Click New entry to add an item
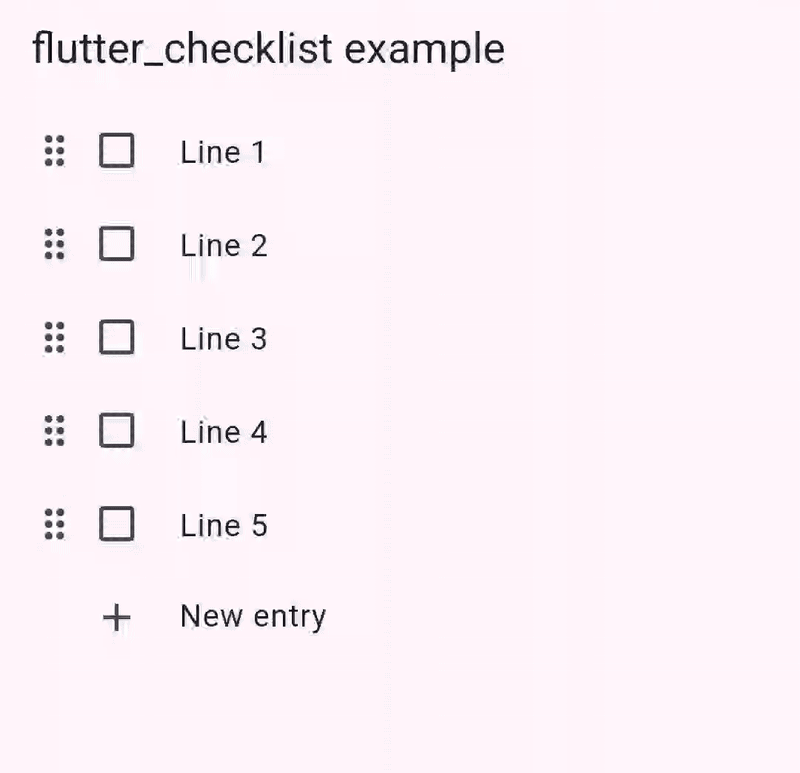 [x=253, y=617]
